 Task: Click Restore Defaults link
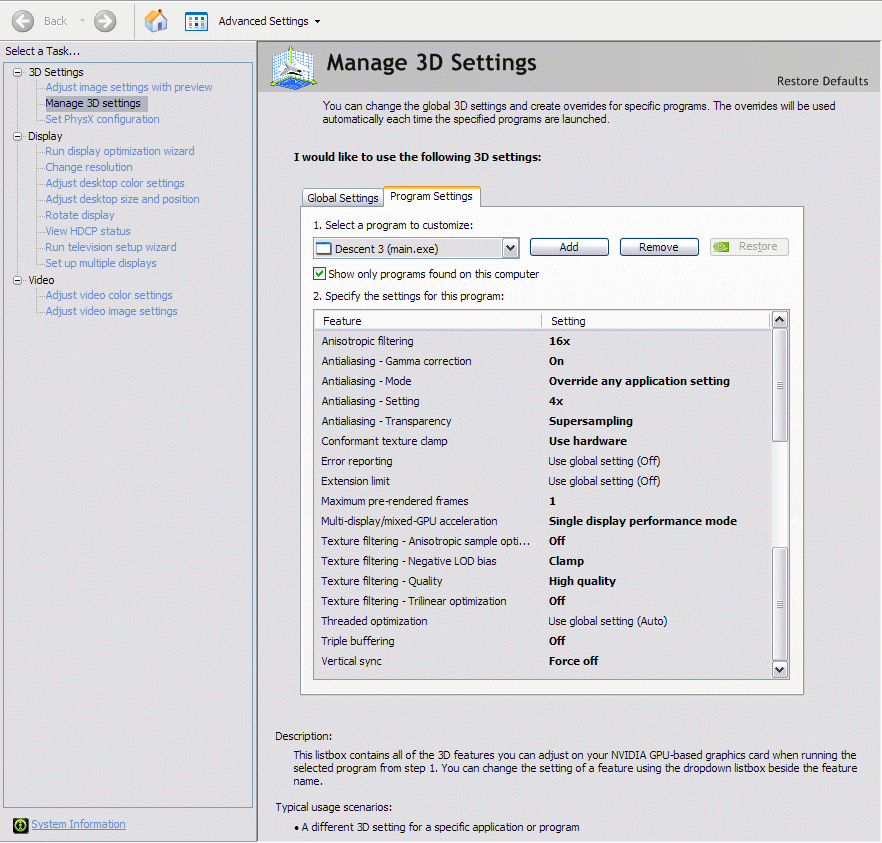click(x=822, y=81)
